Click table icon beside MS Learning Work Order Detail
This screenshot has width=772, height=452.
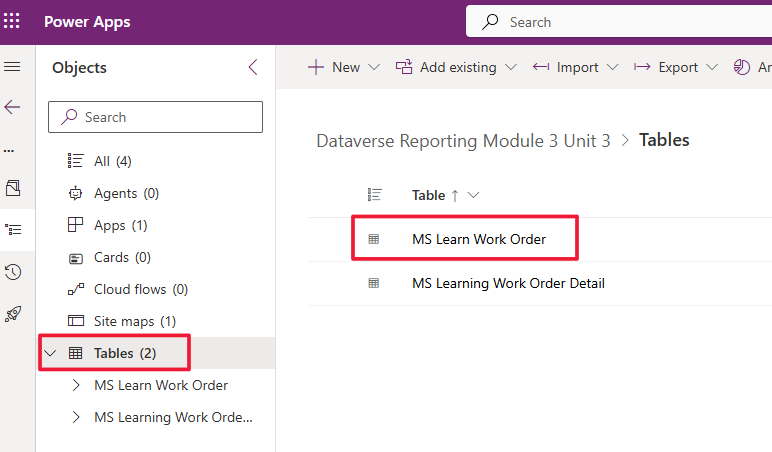(x=374, y=283)
